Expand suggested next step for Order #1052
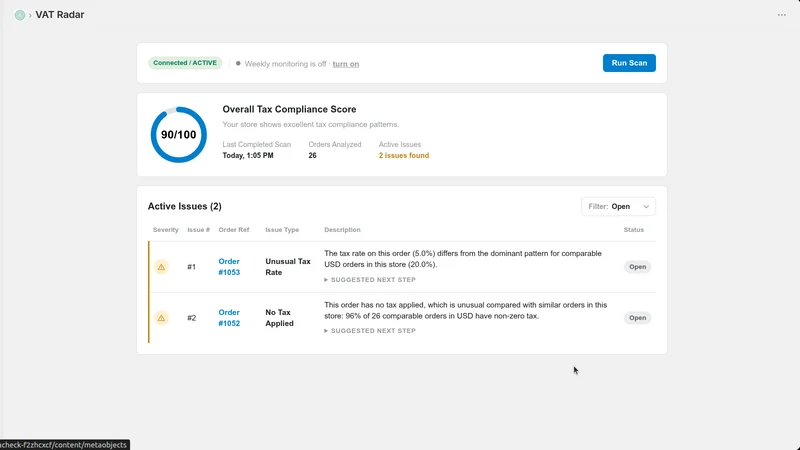Screen dimensions: 800x450 pyautogui.click(x=370, y=331)
